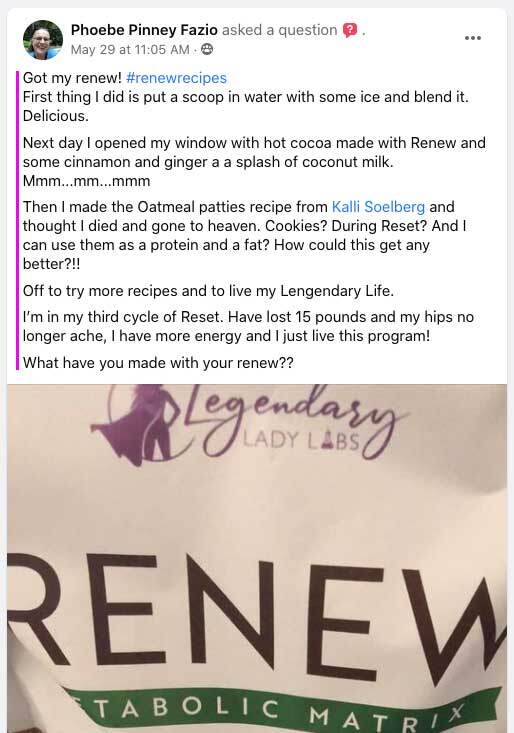The height and width of the screenshot is (733, 514).
Task: Click the 'Off to try more recipes' line
Action: tap(208, 291)
